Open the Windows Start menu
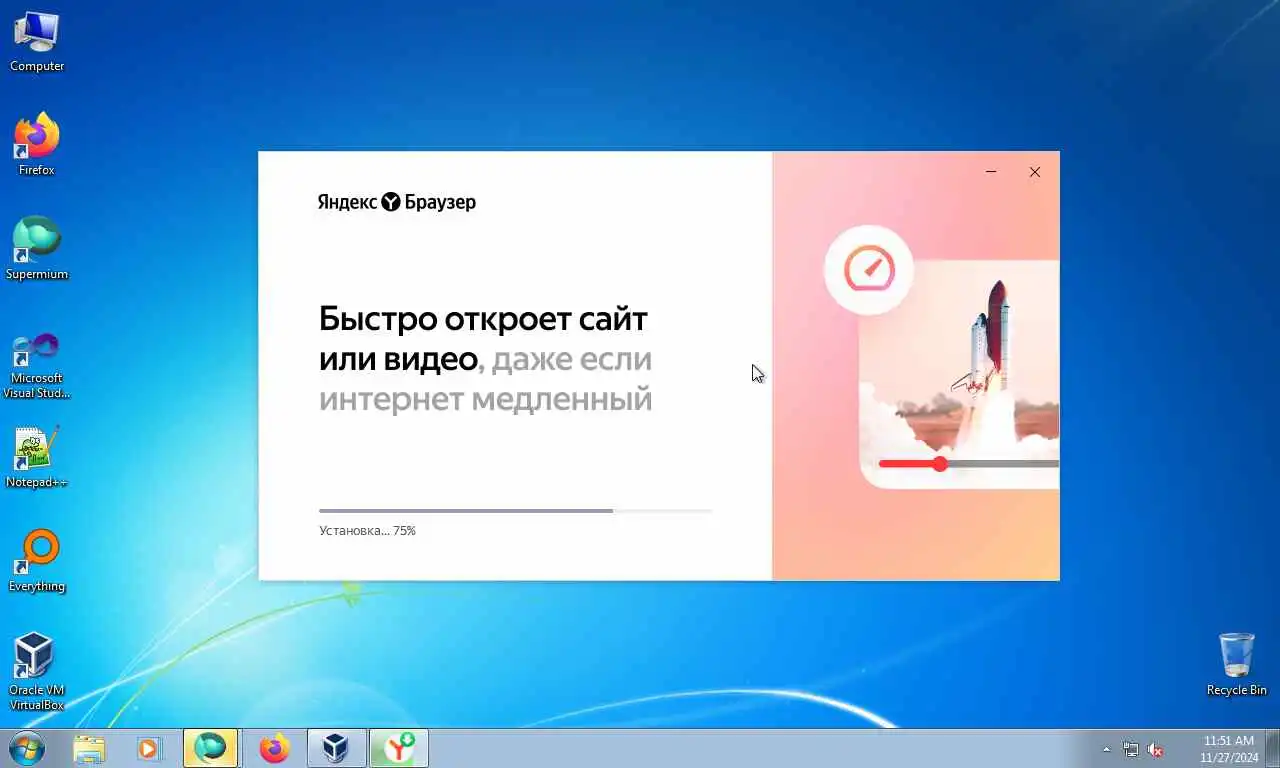The image size is (1280, 768). 25,748
